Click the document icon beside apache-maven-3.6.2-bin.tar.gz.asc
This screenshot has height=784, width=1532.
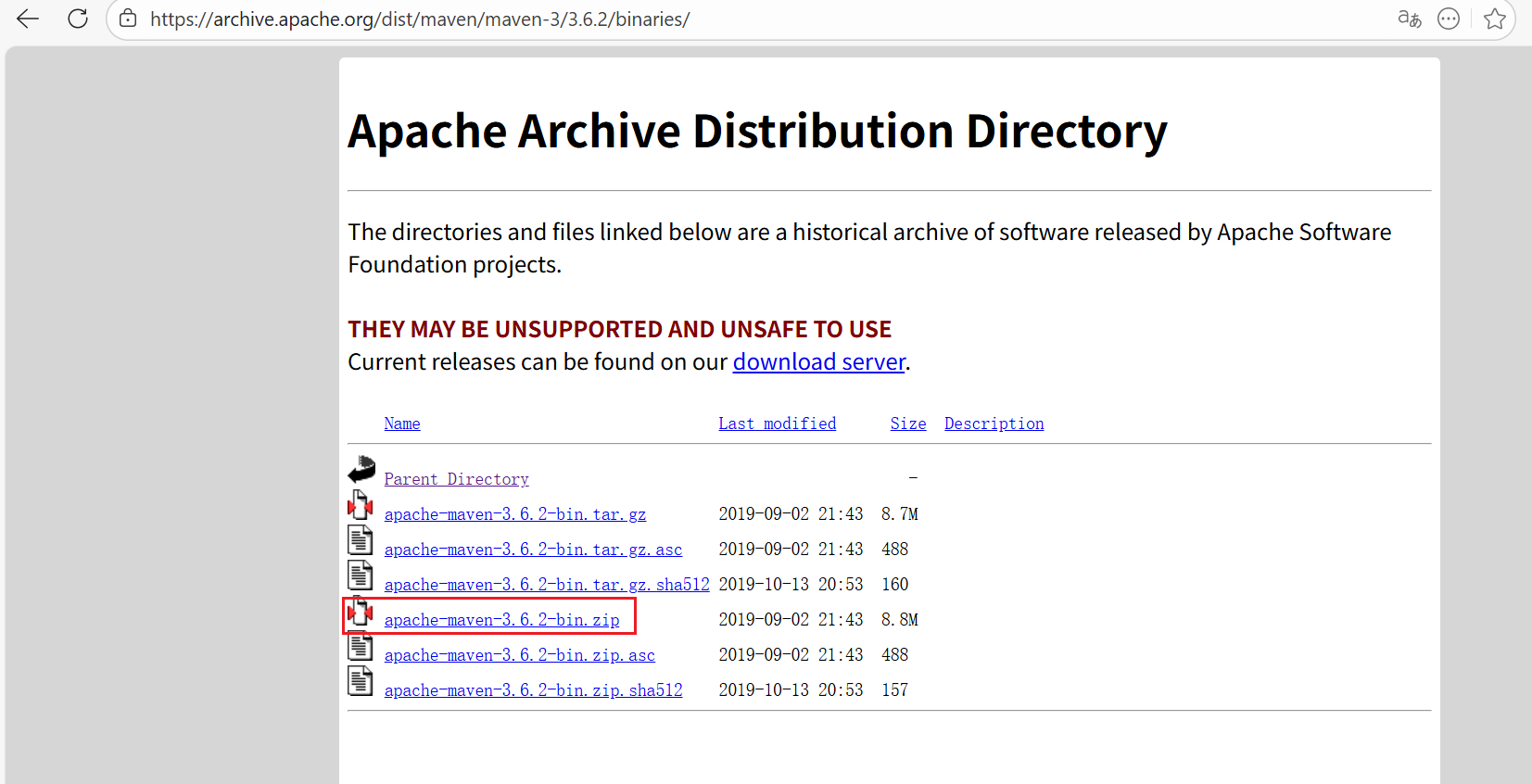point(361,540)
